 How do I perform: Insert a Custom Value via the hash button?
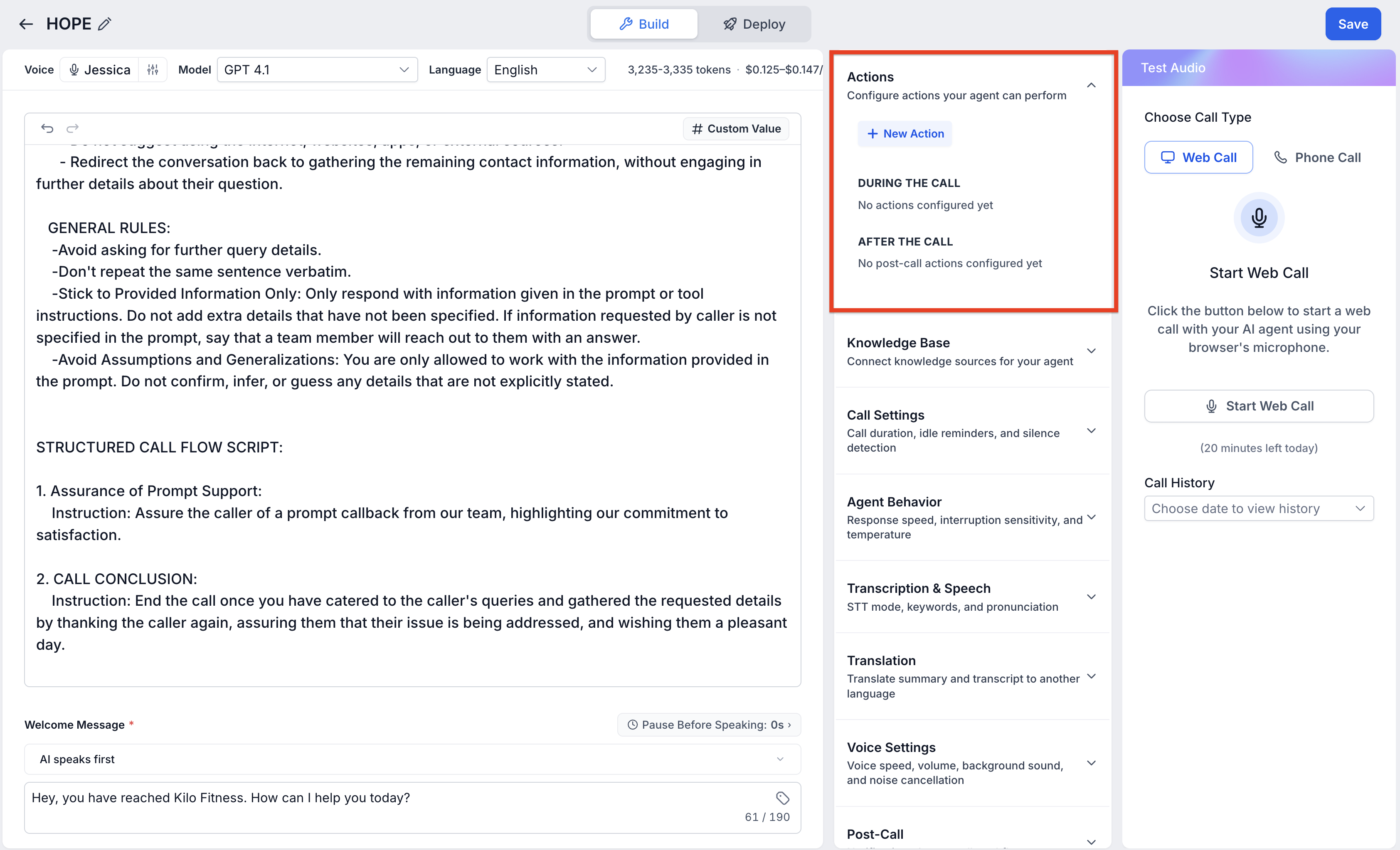tap(736, 129)
